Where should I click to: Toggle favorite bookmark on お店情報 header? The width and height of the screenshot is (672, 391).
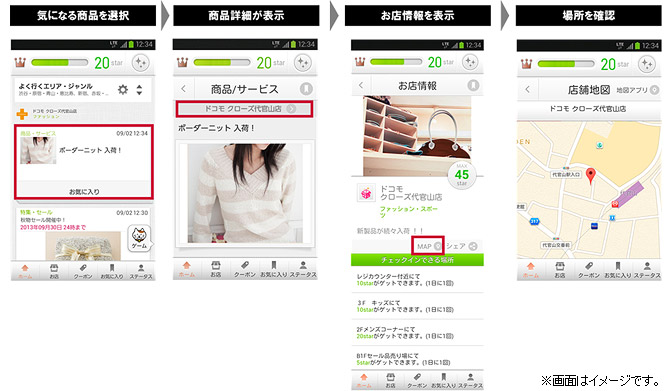click(473, 85)
